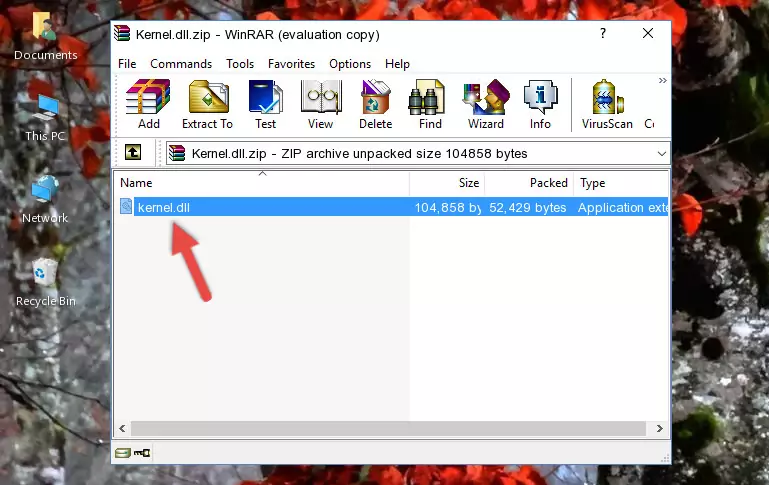Click the Application extension type cell
The height and width of the screenshot is (485, 769).
(623, 207)
